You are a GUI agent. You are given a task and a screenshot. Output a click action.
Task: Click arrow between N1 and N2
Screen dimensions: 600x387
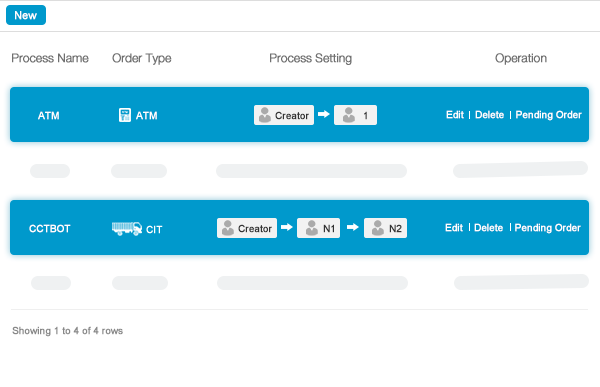(x=352, y=227)
